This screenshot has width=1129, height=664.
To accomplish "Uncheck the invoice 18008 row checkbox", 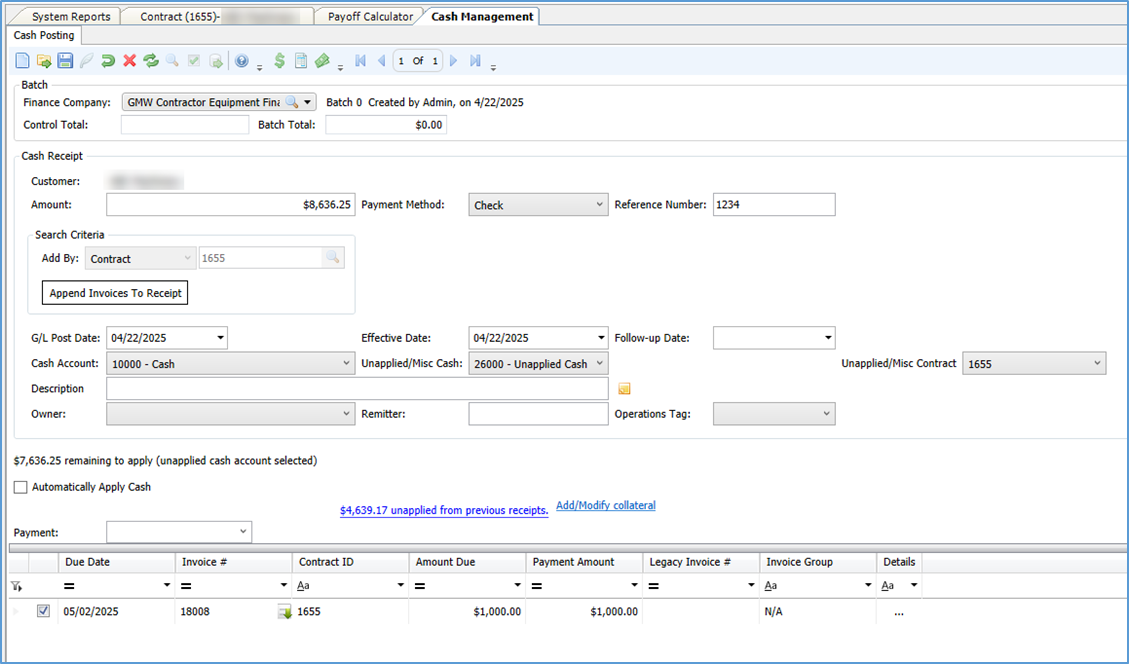I will pyautogui.click(x=43, y=612).
